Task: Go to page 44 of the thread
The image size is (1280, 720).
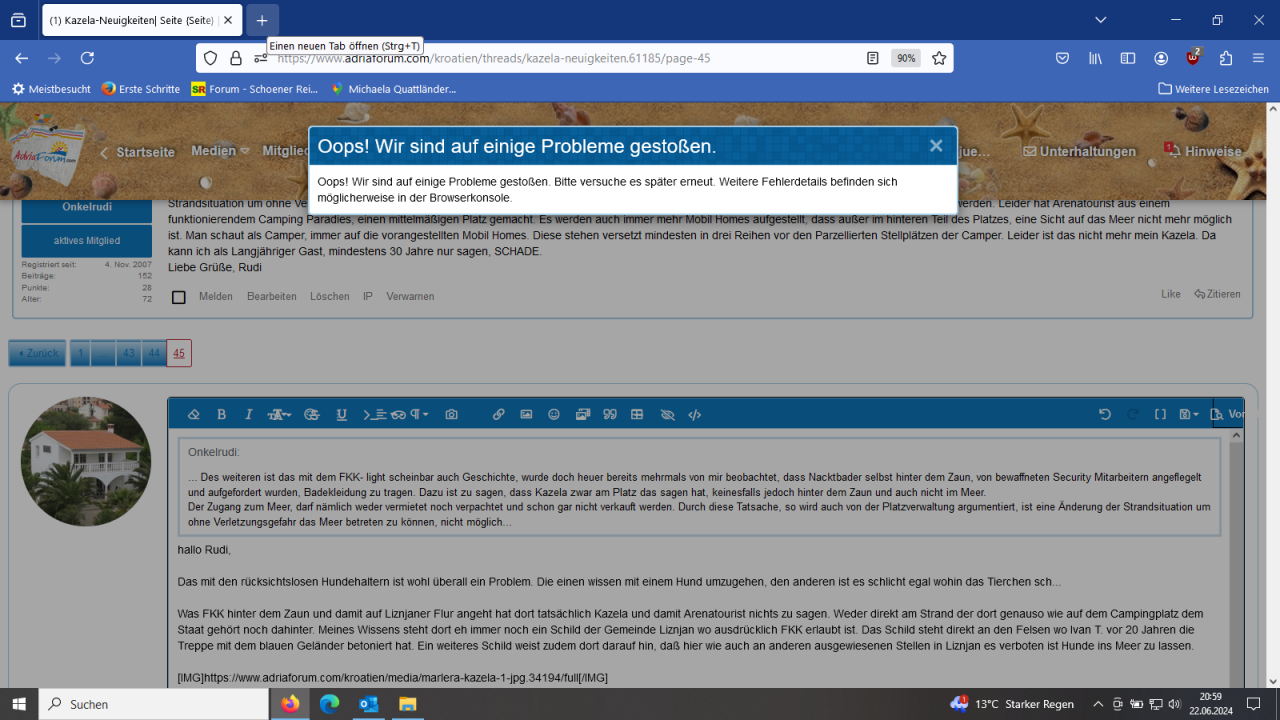Action: click(x=153, y=353)
